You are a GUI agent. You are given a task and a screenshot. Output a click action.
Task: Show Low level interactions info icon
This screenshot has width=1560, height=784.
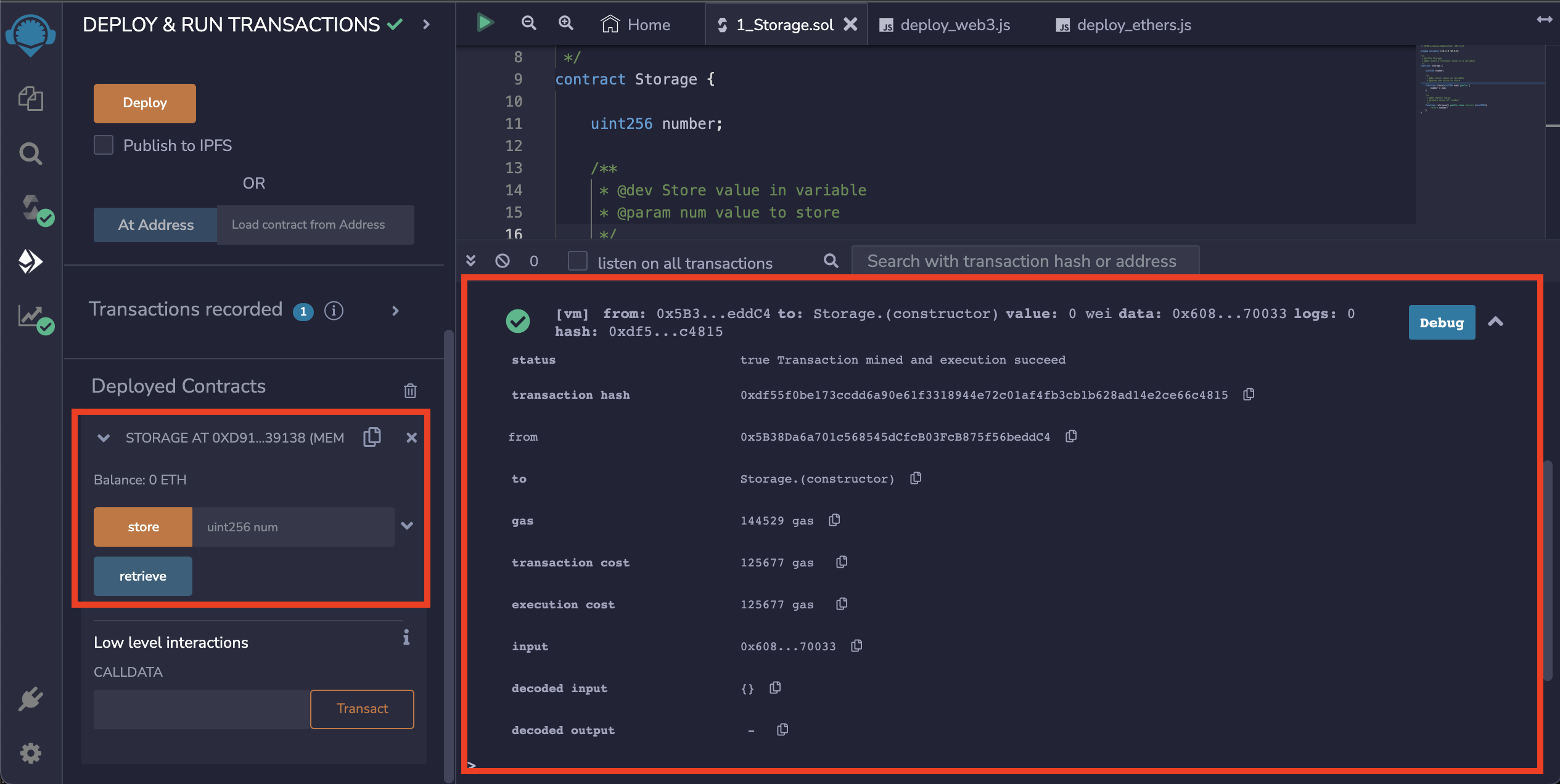pos(406,637)
